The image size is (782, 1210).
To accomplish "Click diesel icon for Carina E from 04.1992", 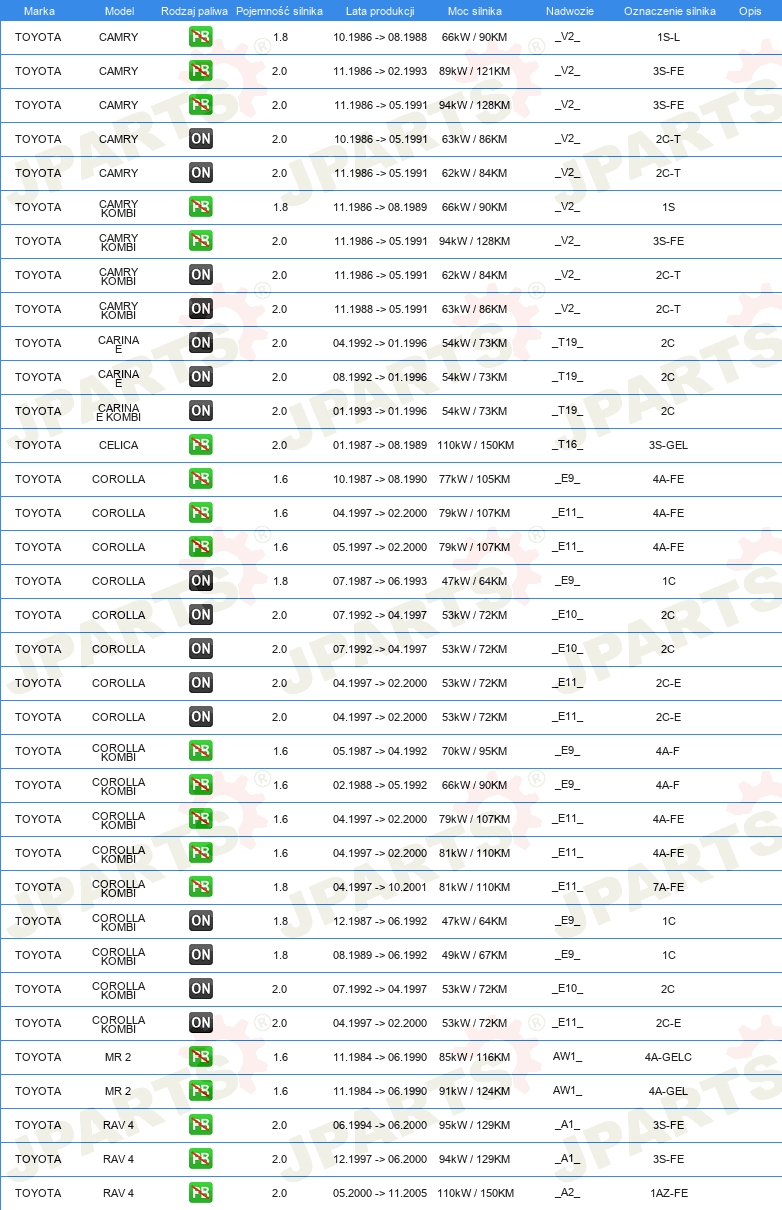I will tap(201, 343).
